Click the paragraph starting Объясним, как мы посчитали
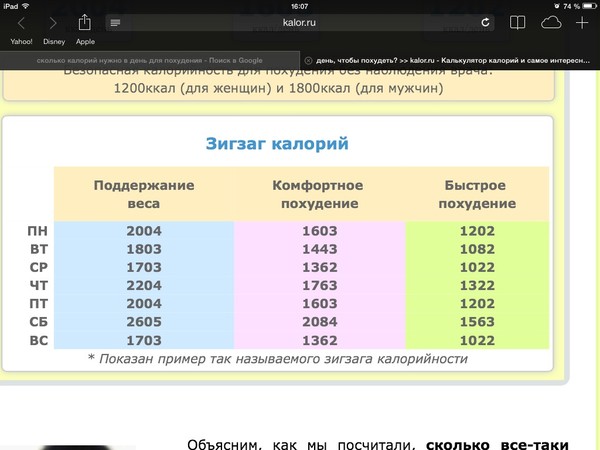Screen dimensions: 600x450 point(378,445)
